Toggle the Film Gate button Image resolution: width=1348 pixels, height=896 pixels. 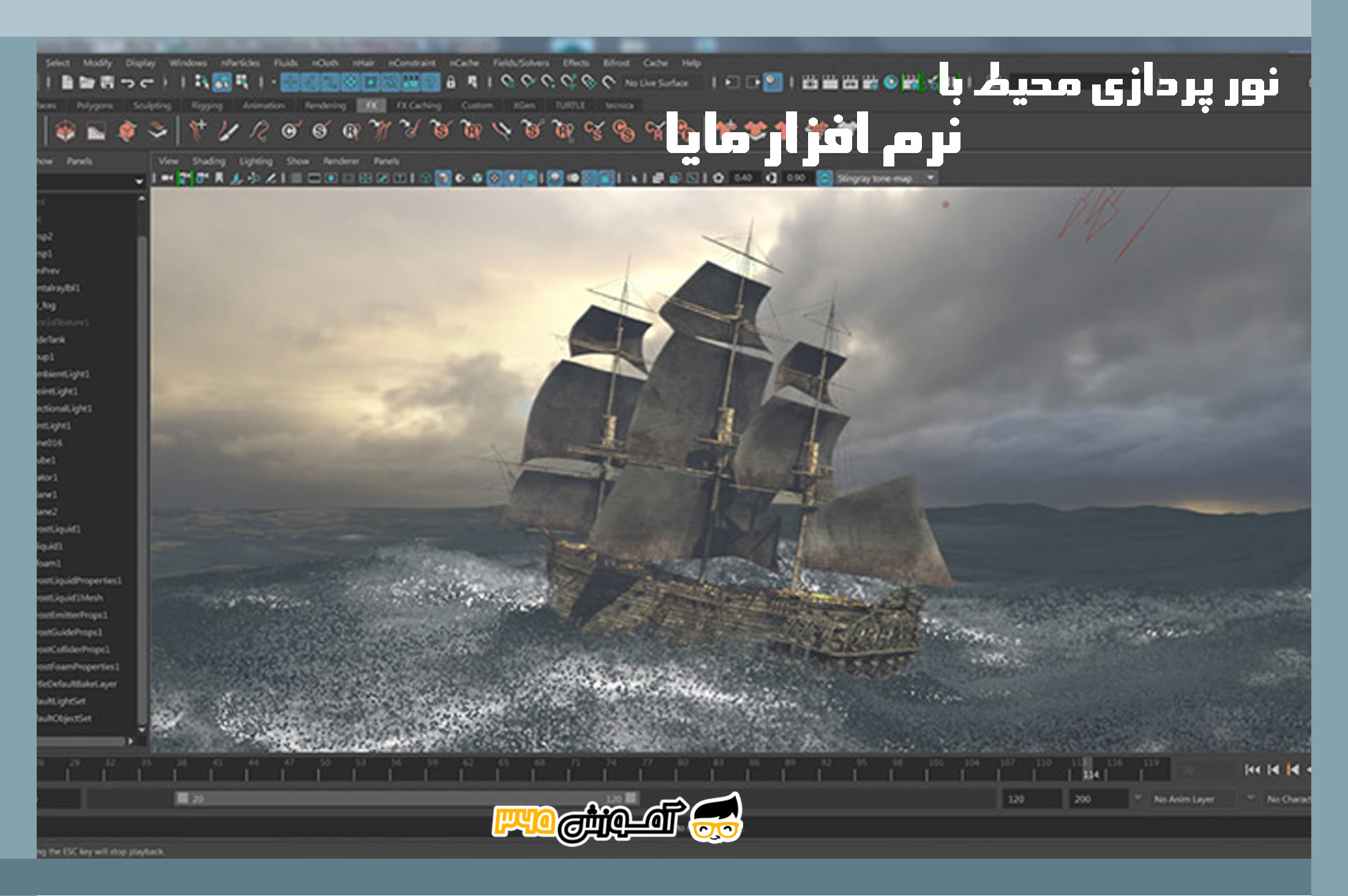314,178
